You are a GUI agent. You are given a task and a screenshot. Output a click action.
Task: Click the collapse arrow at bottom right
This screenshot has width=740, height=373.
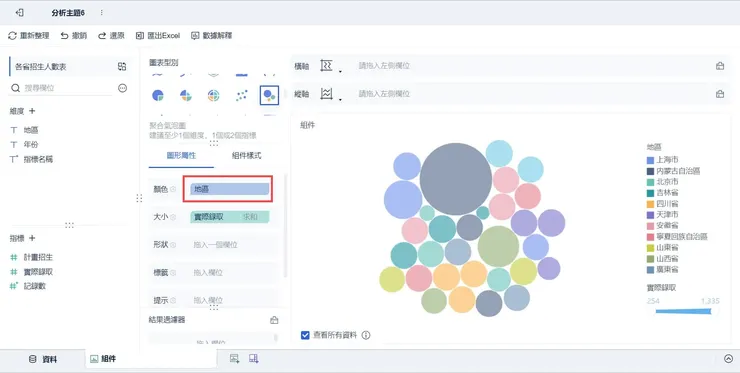[728, 359]
